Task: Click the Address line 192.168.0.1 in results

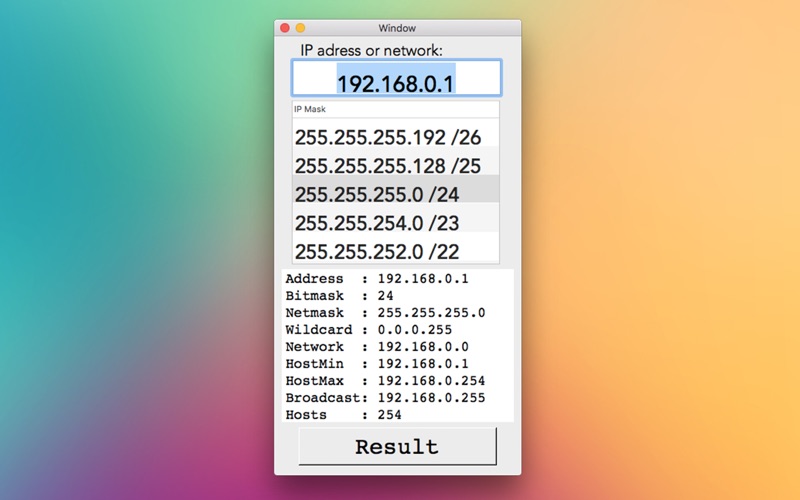Action: coord(377,279)
